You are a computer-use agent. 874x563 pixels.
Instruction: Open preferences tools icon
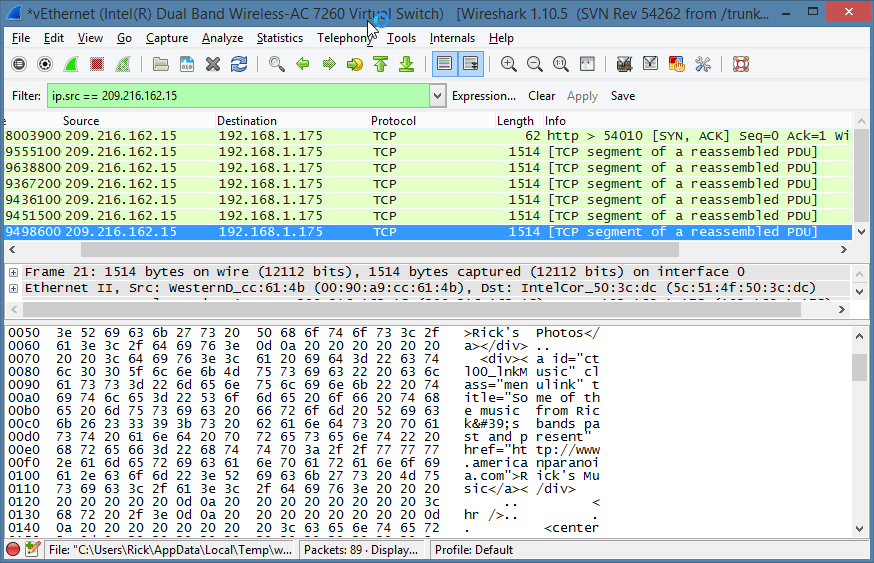(702, 64)
